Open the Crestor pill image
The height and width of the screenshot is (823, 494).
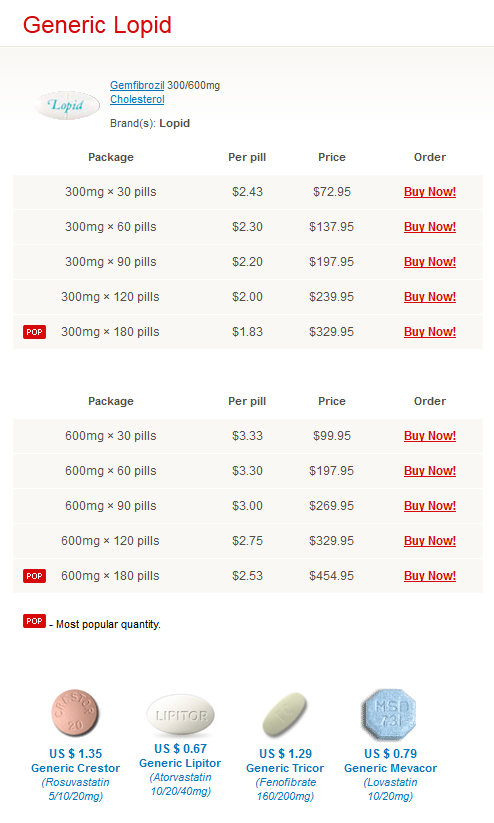click(75, 713)
